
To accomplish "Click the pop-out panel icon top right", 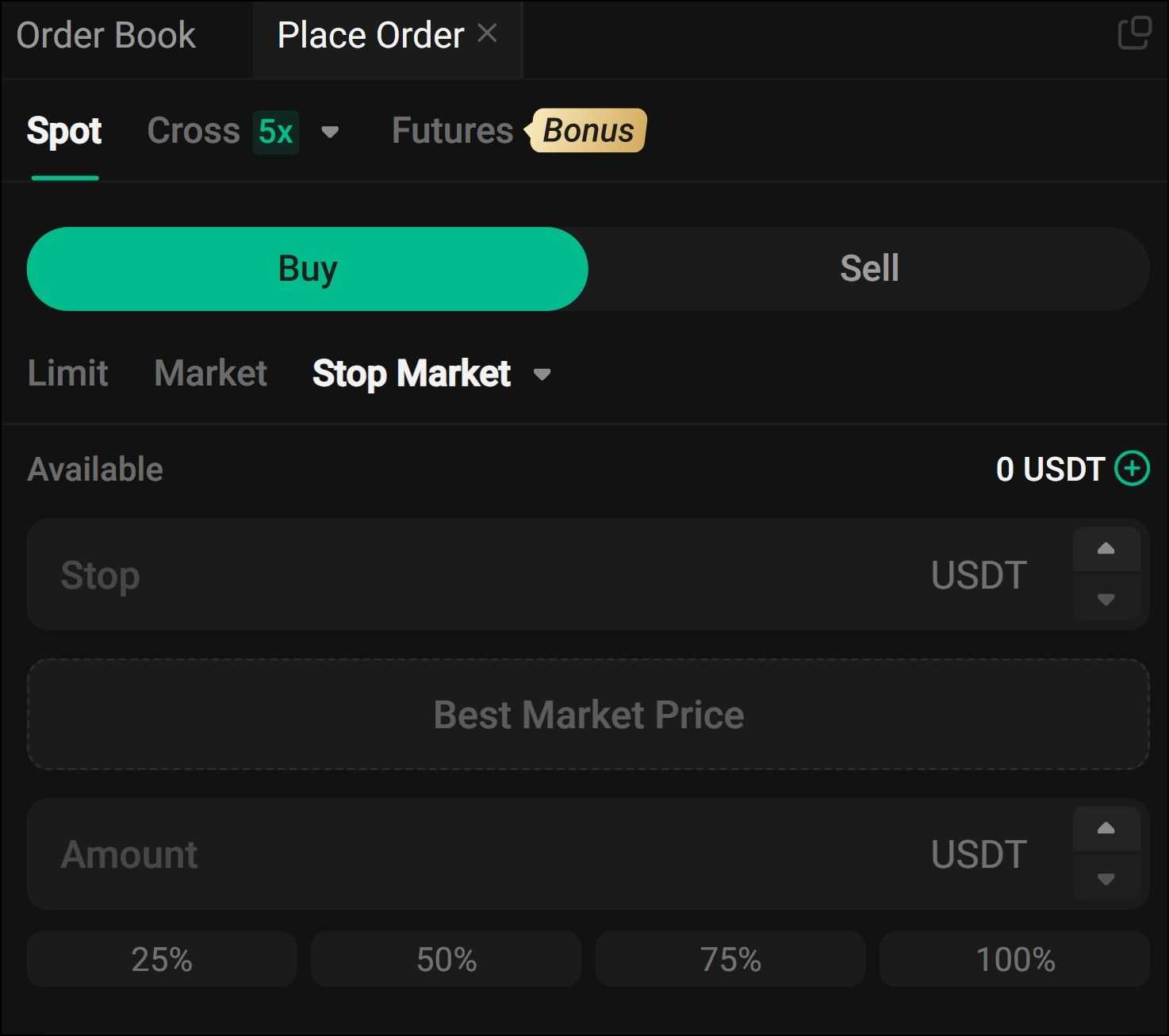I will 1136,33.
